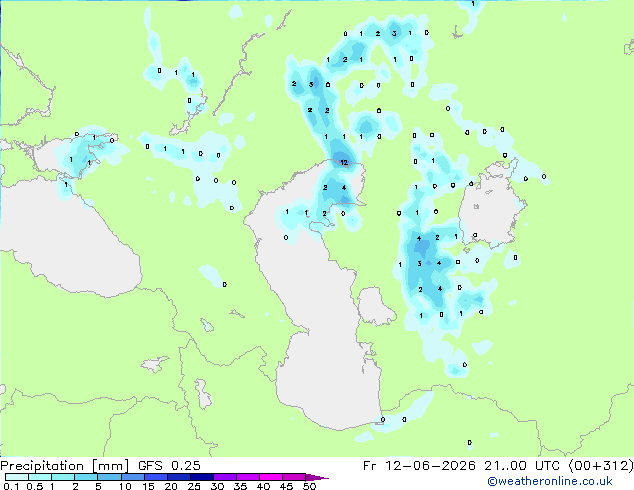Click the '10' legend scale label
The height and width of the screenshot is (490, 634).
125,486
